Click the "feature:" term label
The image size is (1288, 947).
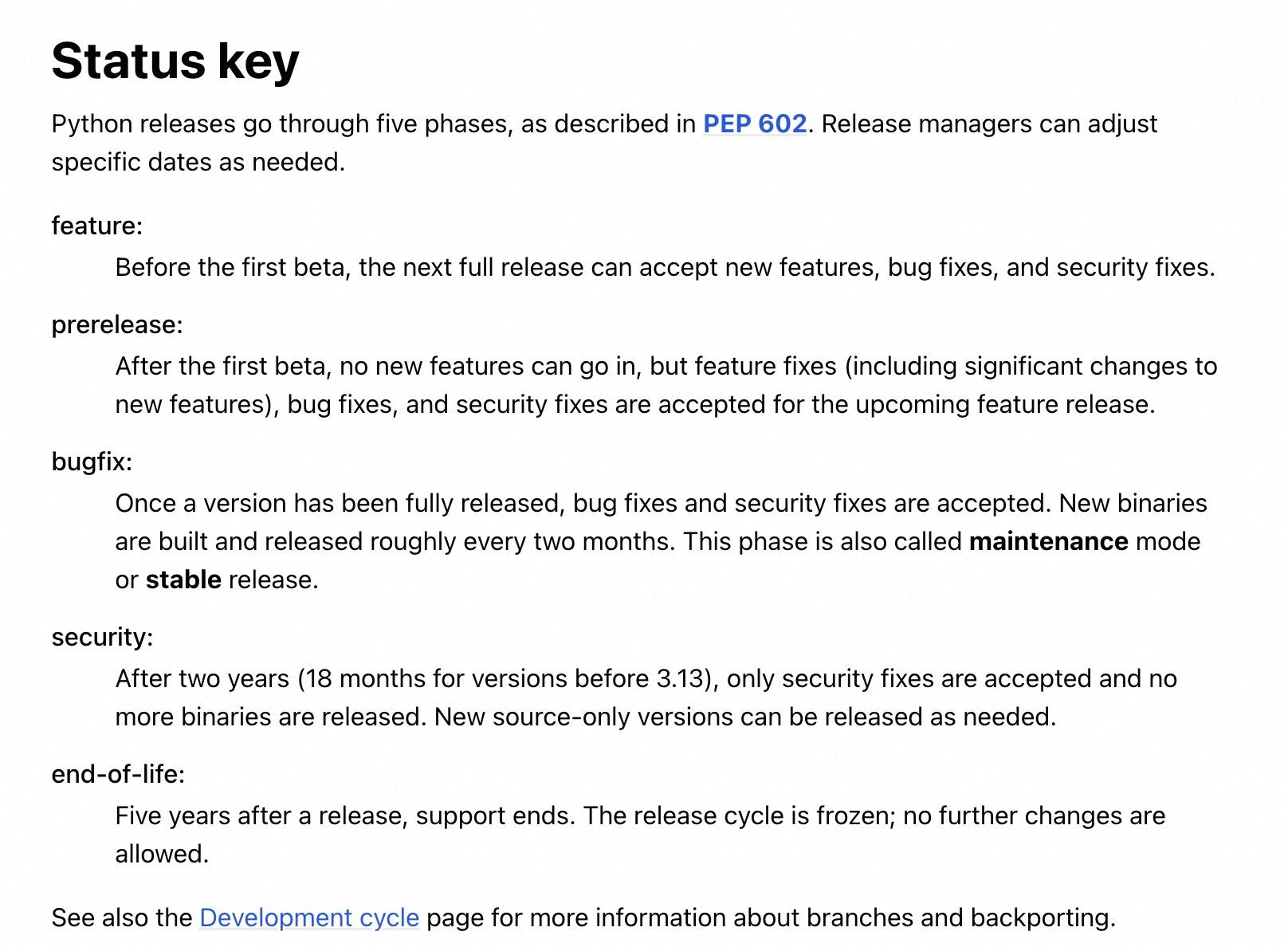coord(96,226)
